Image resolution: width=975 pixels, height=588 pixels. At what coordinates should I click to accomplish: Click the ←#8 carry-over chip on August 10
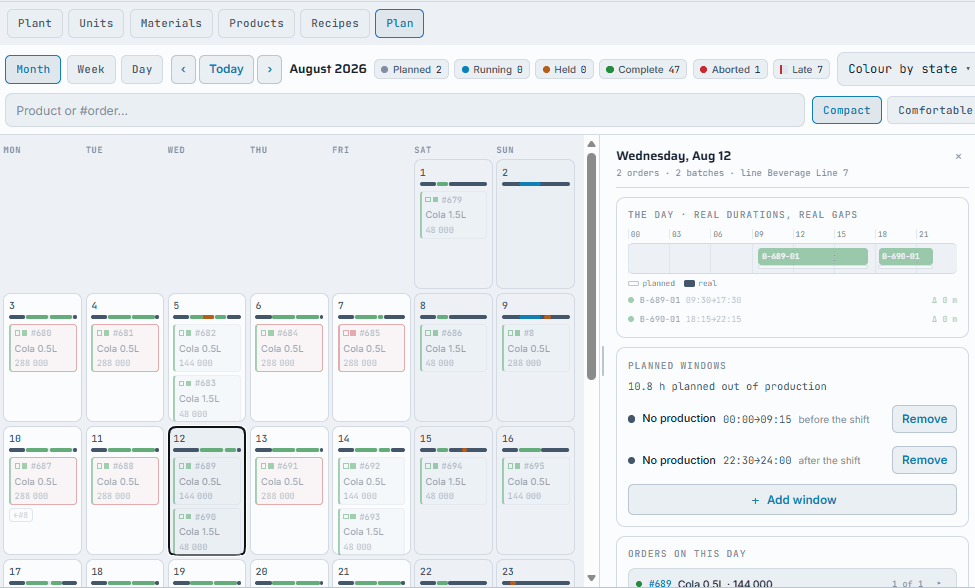coord(21,515)
